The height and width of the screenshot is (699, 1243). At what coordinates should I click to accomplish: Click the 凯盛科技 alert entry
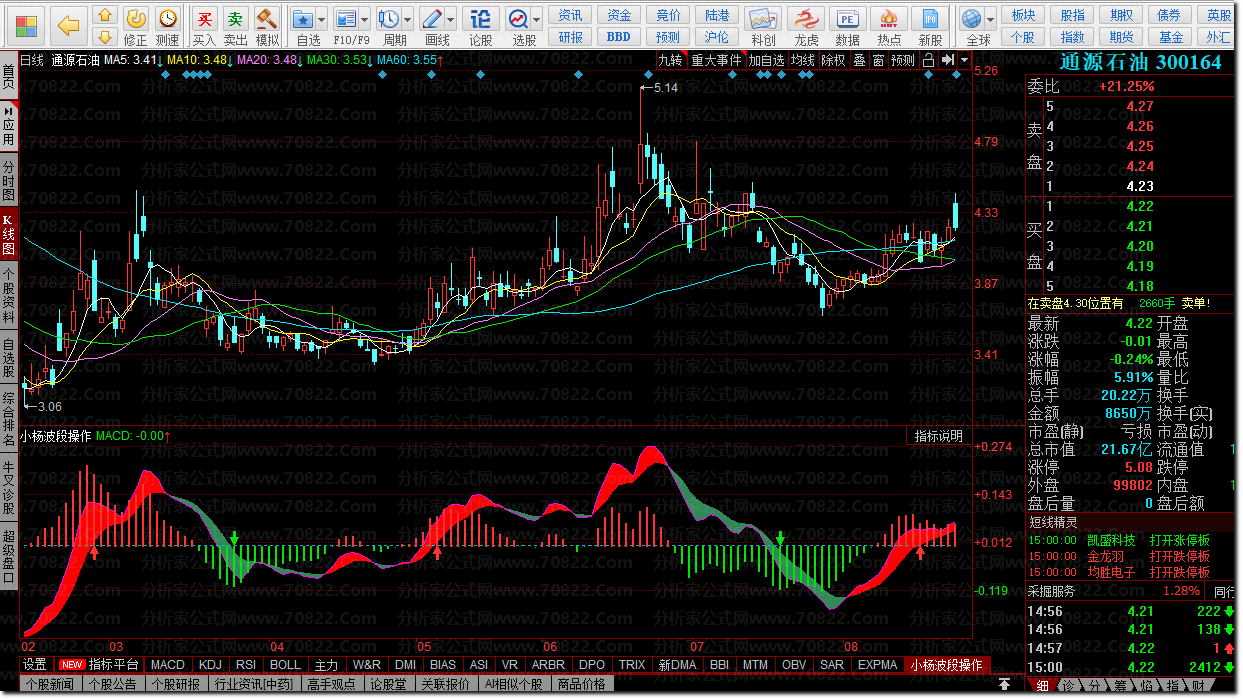1112,540
